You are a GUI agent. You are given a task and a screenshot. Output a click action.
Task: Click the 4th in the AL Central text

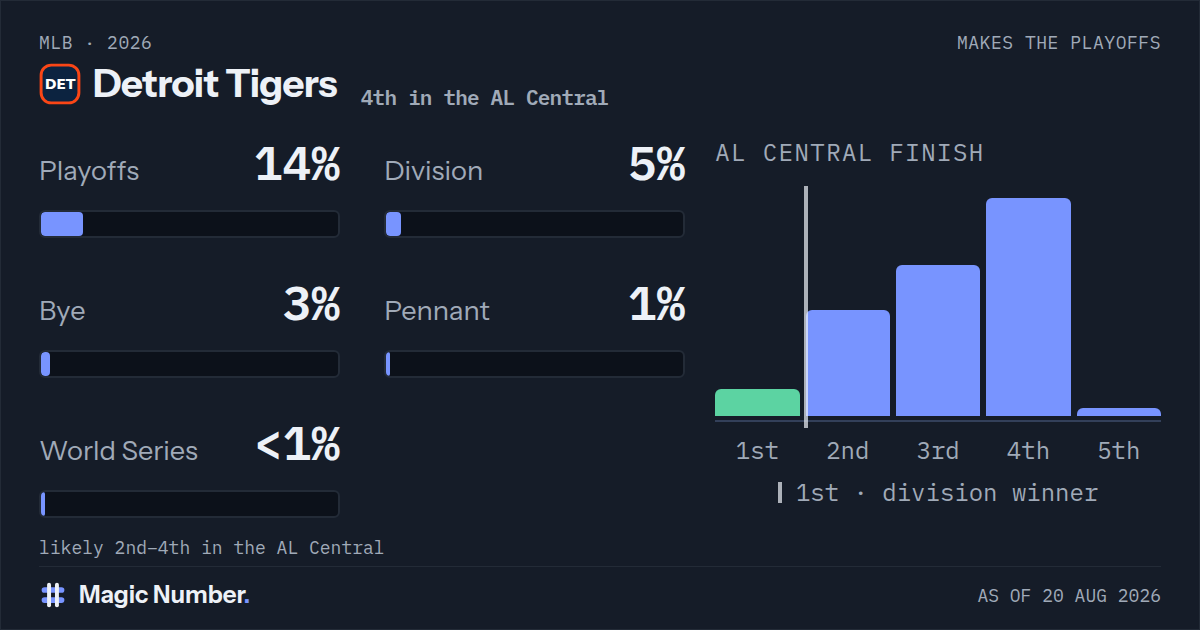point(484,98)
